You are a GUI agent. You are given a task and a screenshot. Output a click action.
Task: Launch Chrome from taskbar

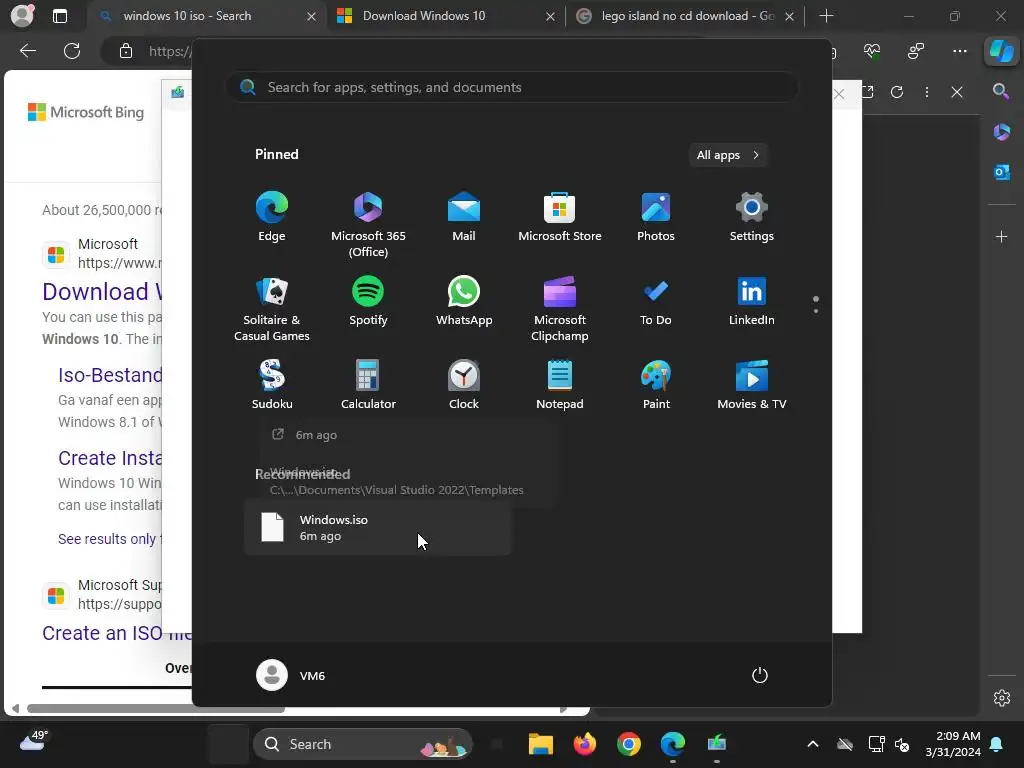coord(628,744)
